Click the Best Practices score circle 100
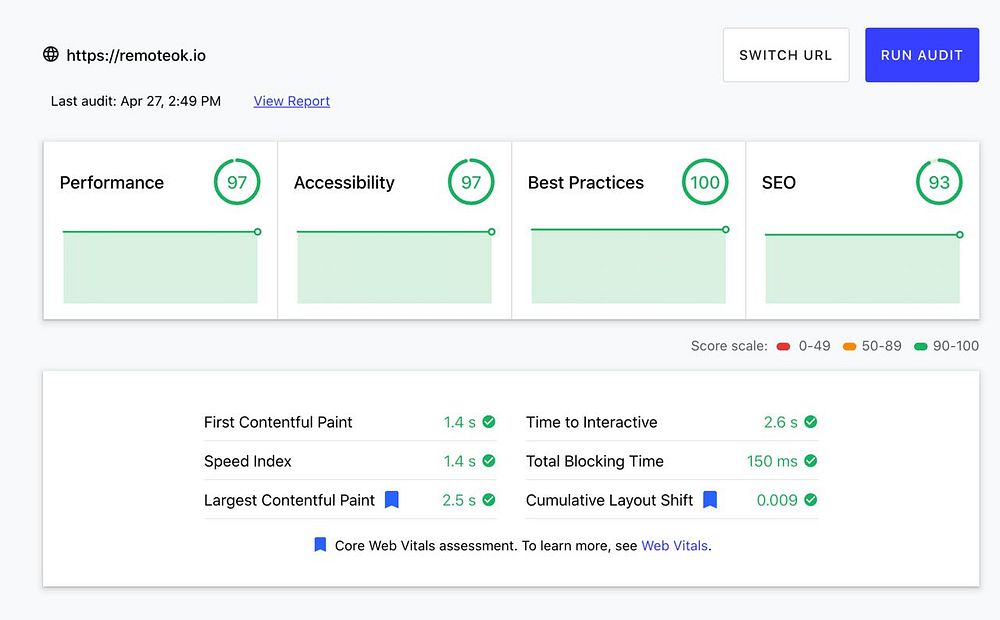1000x620 pixels. pos(705,182)
